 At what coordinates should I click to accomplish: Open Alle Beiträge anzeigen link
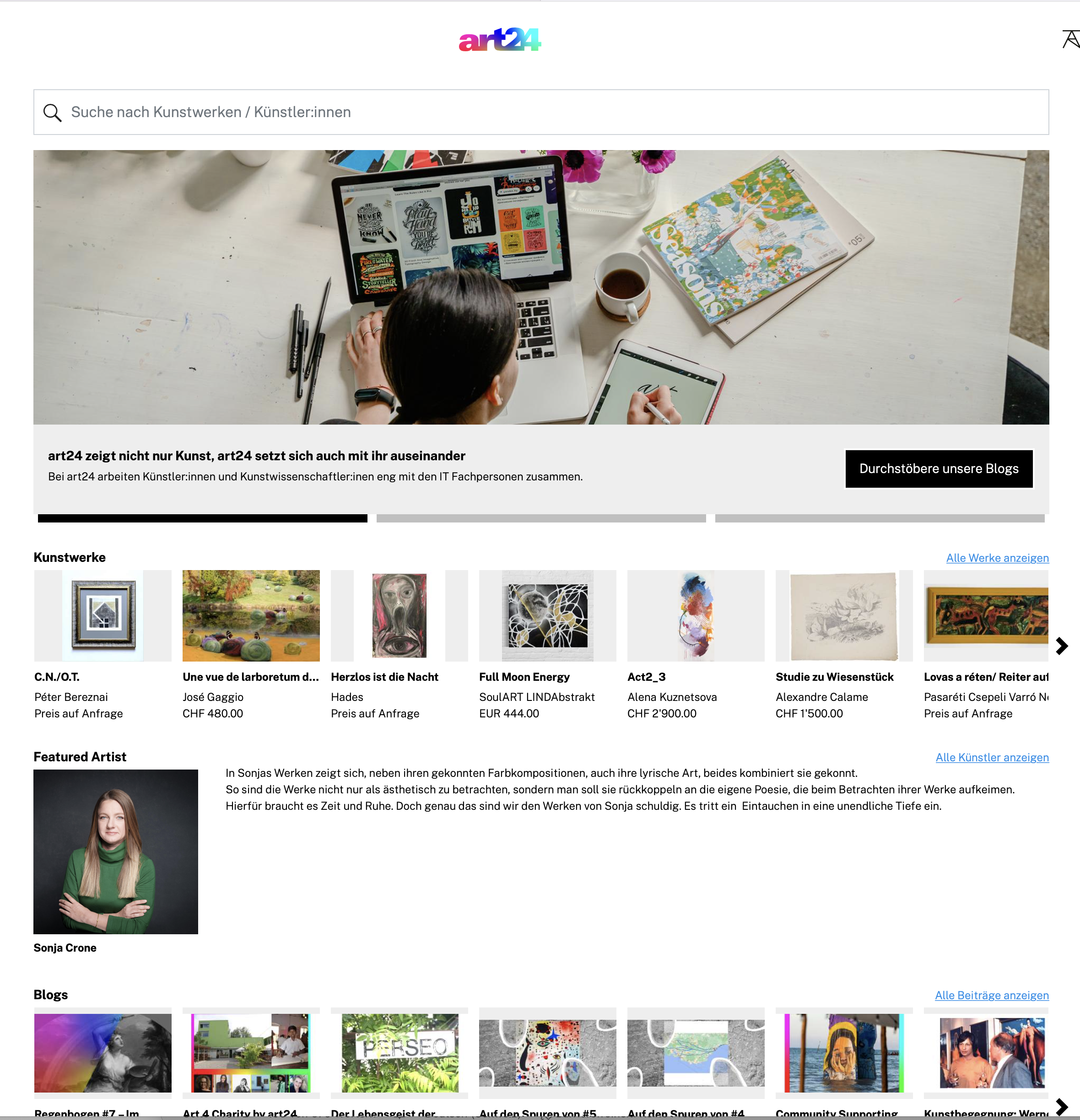[x=991, y=995]
